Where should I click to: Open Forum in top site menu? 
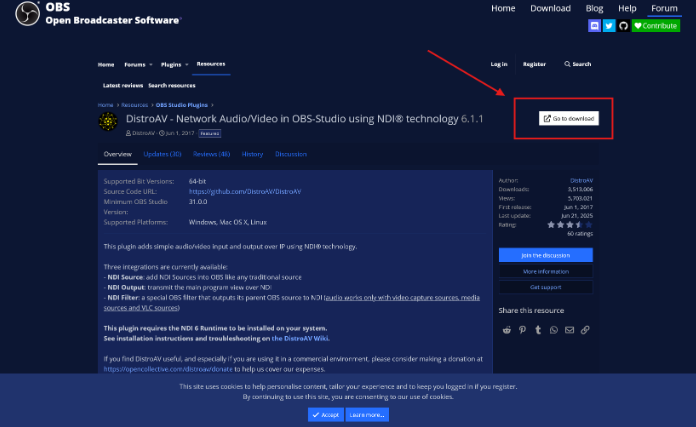(x=664, y=8)
